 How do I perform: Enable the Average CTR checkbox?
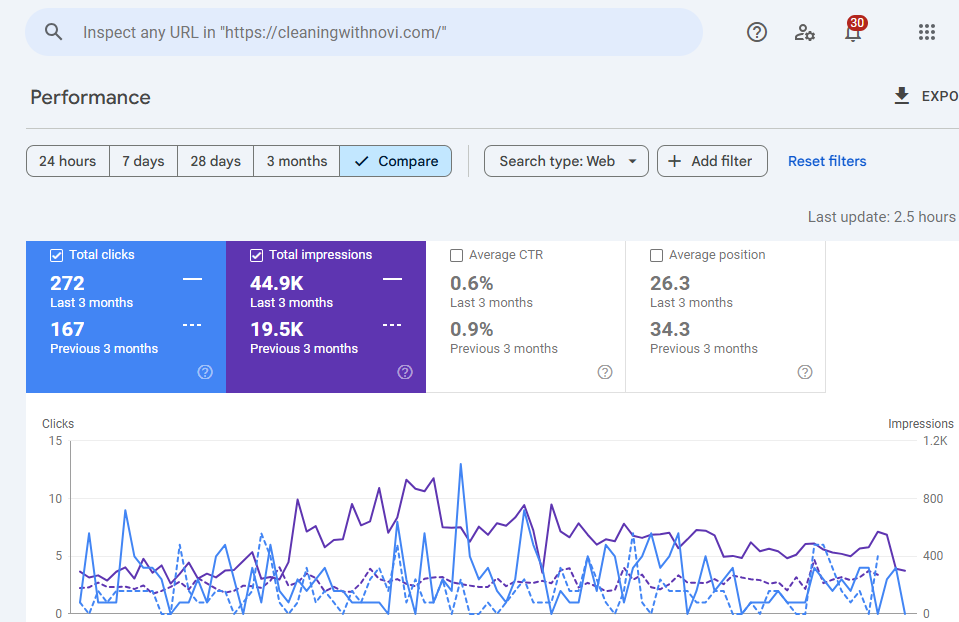[457, 255]
